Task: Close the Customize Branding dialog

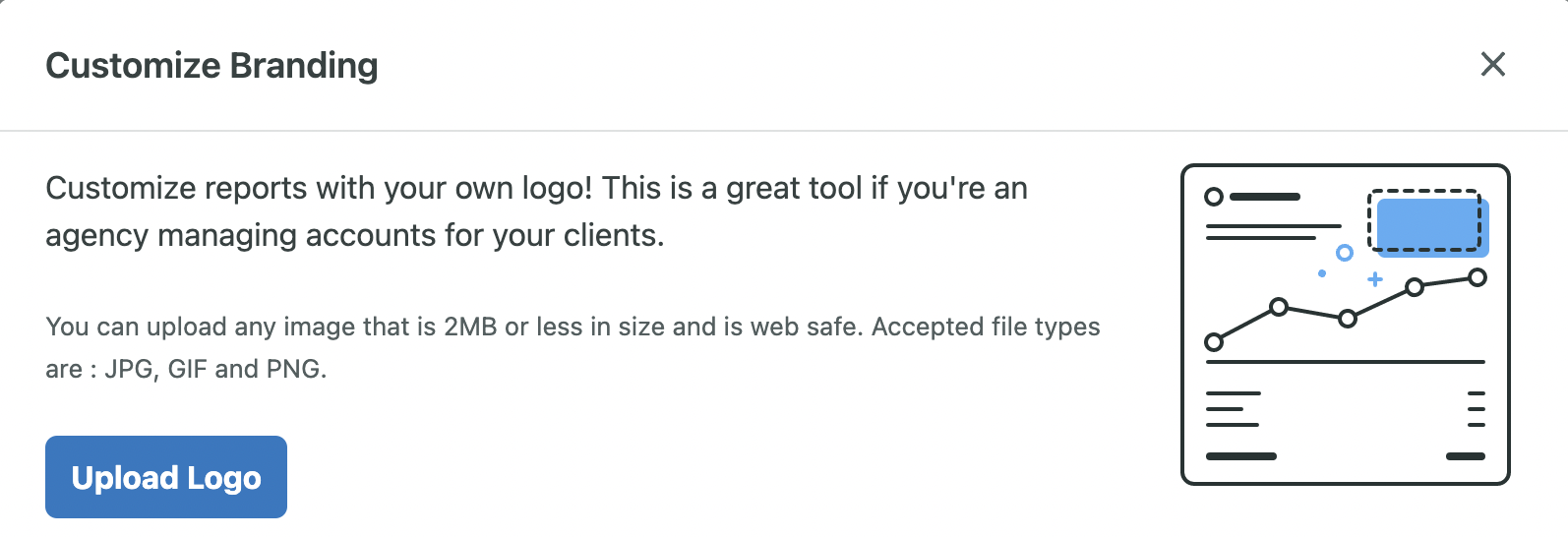Action: tap(1492, 64)
